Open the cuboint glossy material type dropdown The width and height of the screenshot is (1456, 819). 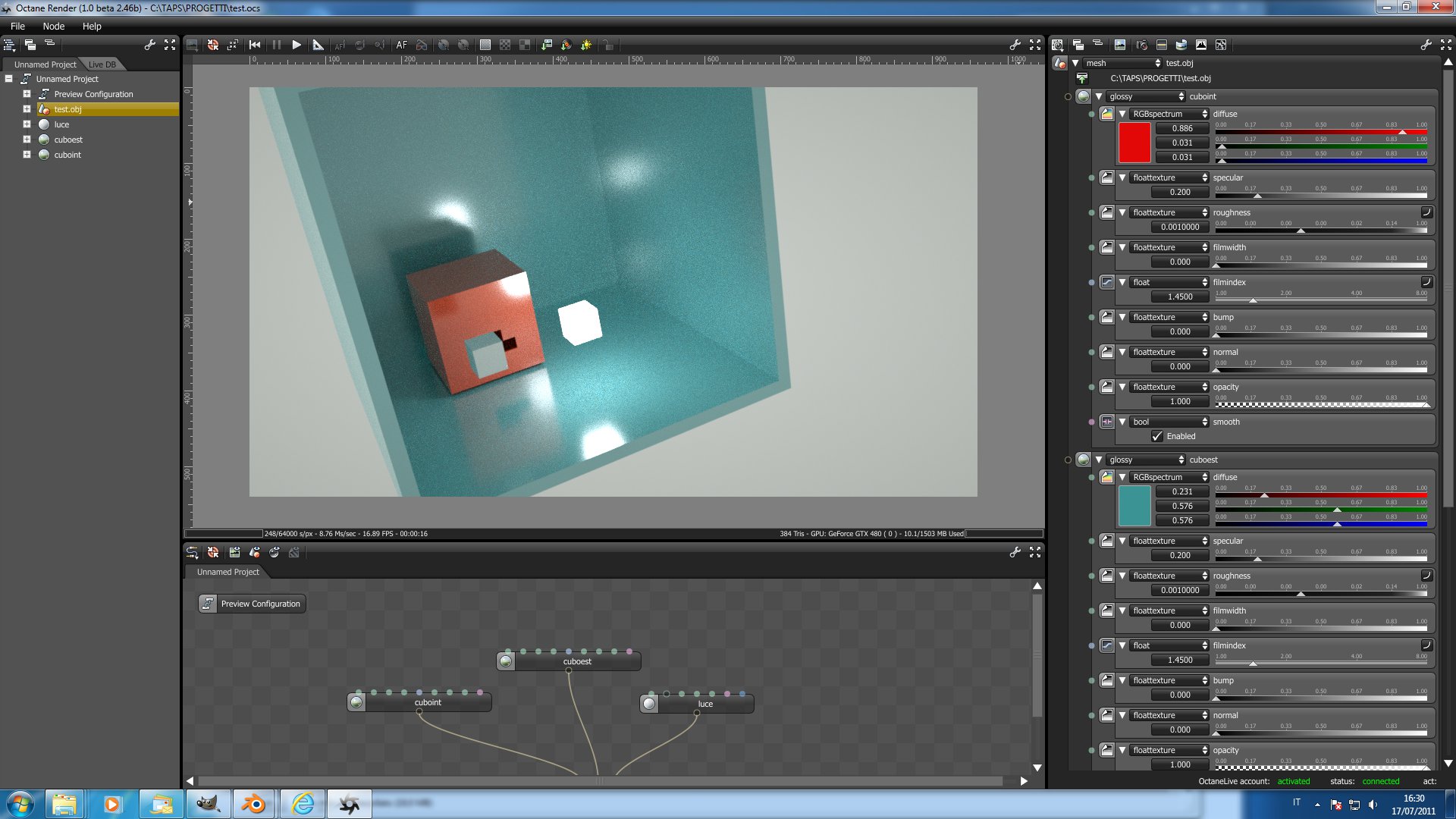[x=1145, y=96]
